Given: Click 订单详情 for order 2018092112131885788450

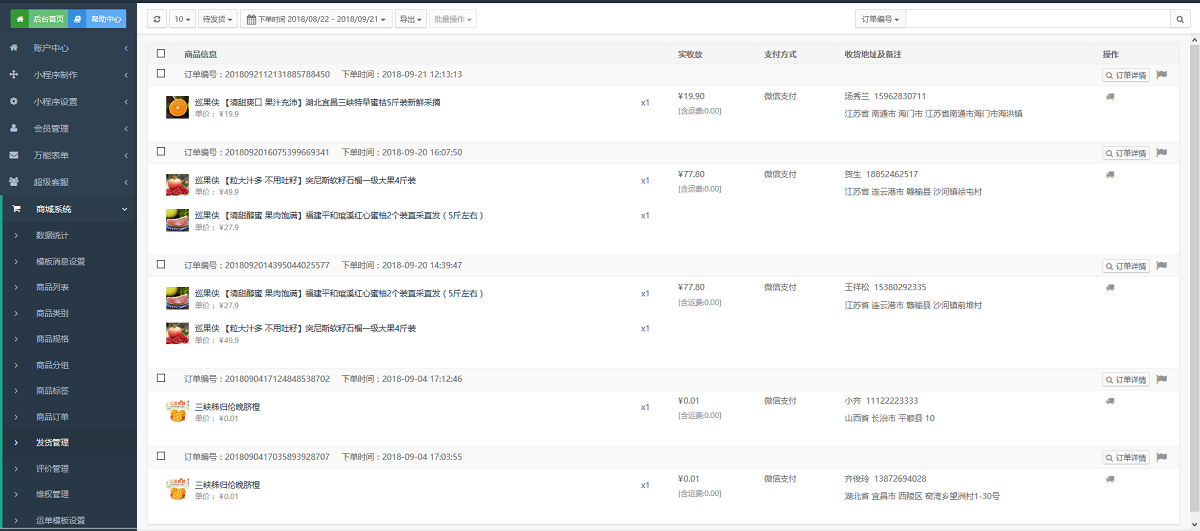Looking at the screenshot, I should tap(1126, 75).
